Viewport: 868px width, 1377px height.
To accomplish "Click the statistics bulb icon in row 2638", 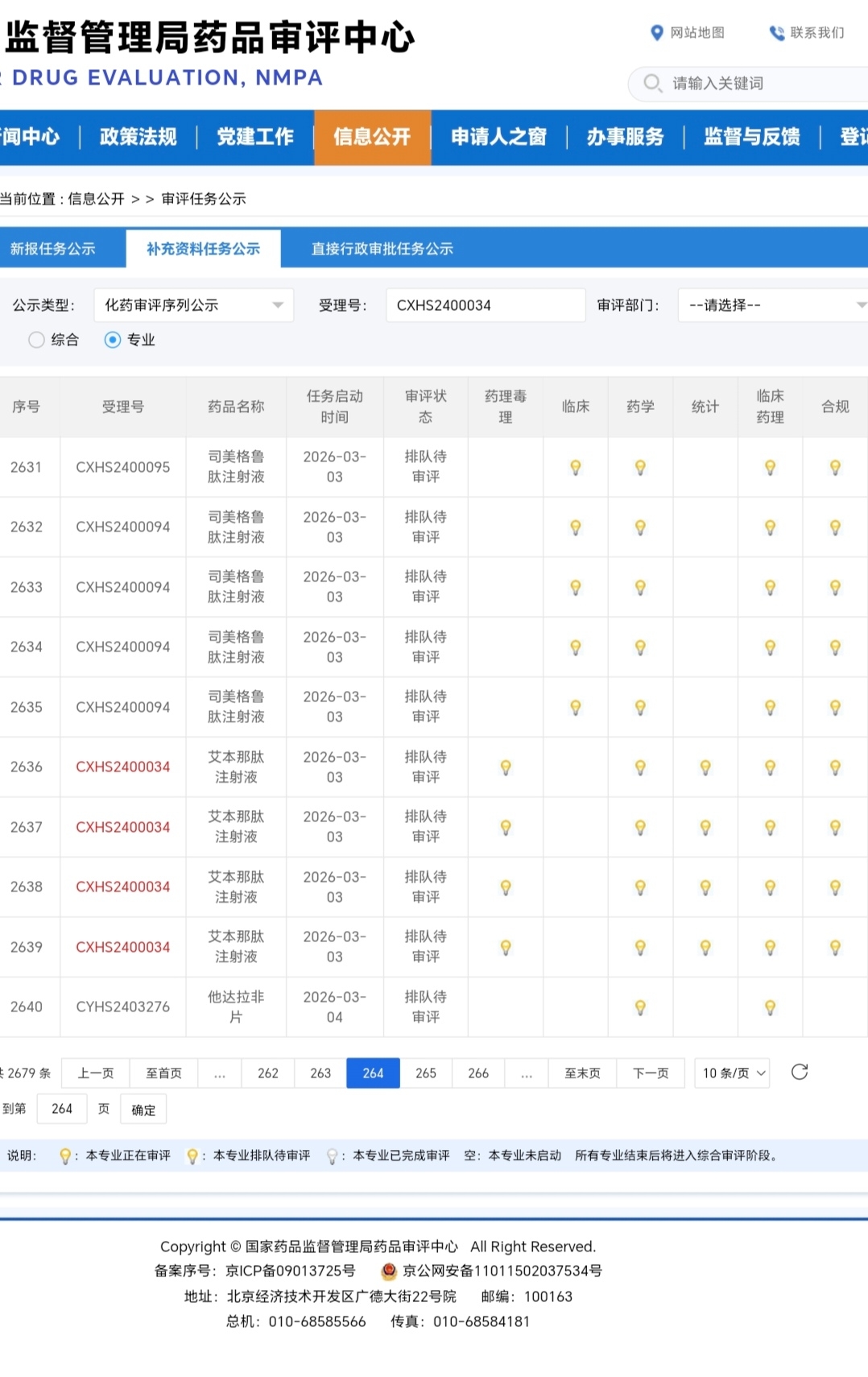I will click(705, 887).
